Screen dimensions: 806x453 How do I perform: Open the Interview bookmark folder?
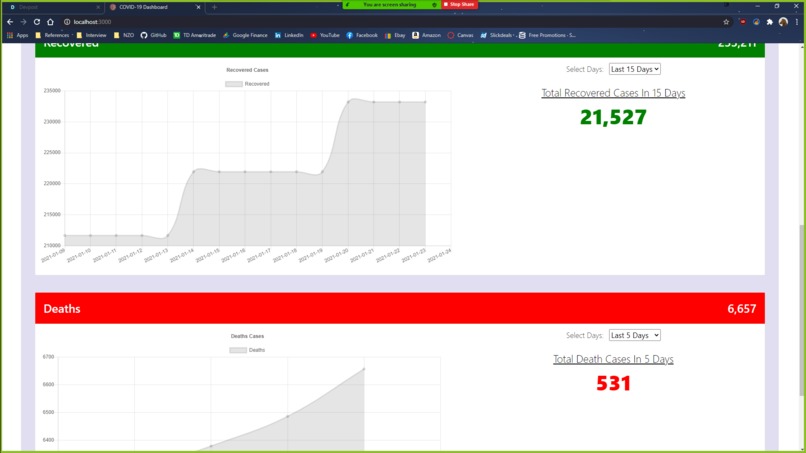click(91, 35)
